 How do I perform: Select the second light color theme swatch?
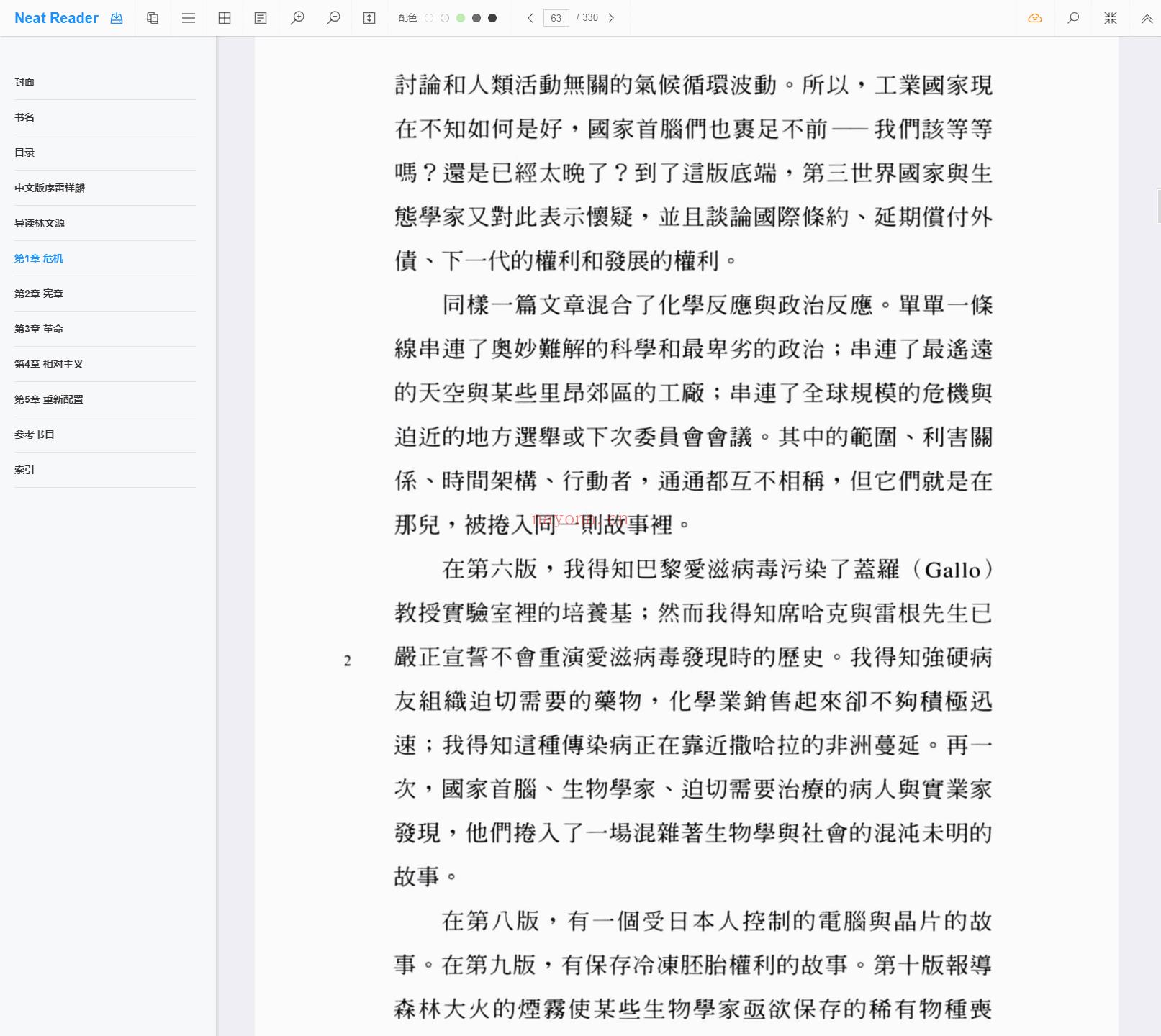point(445,18)
